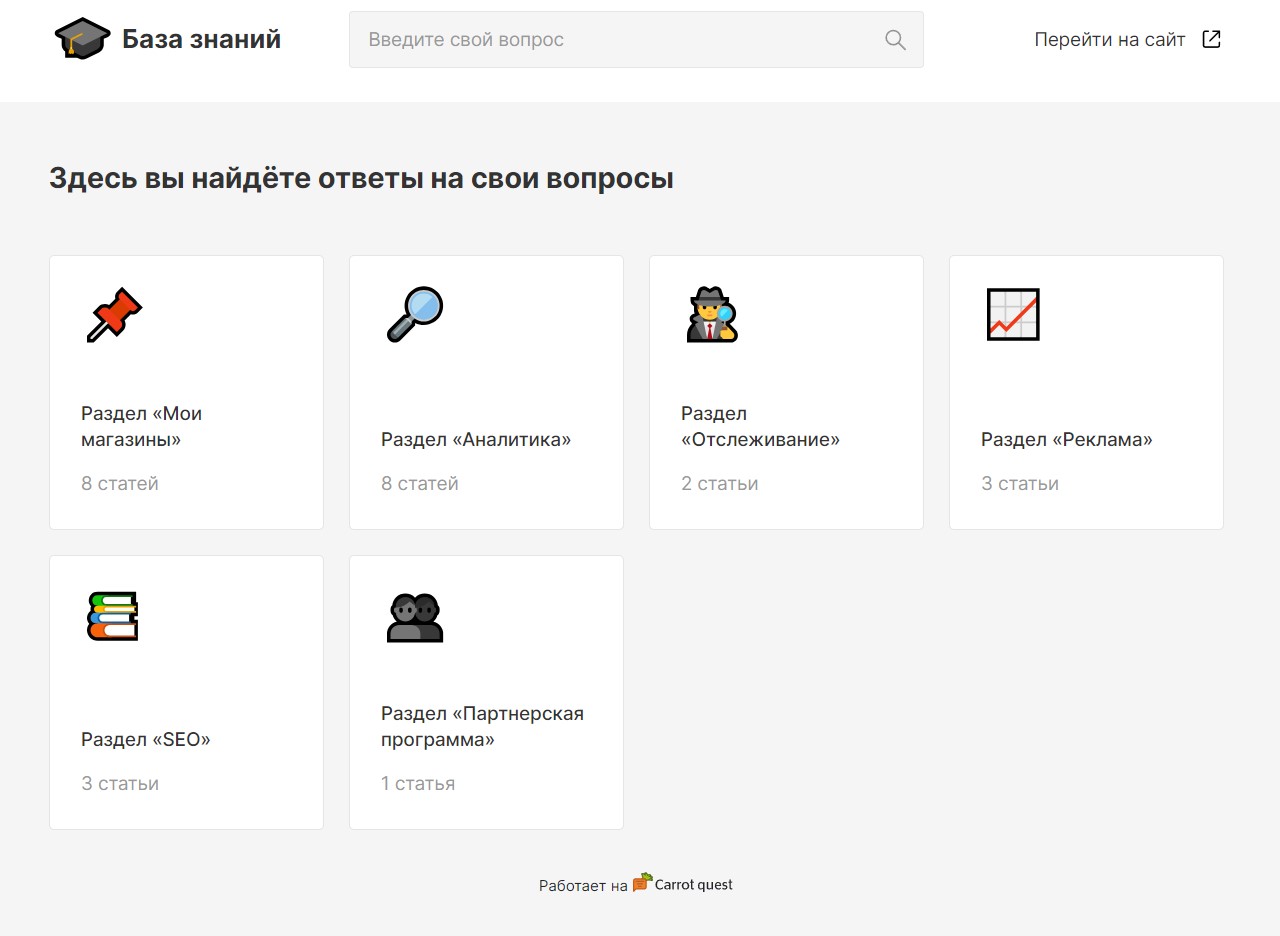
Task: Click '3 статьи' under Реклама
Action: coord(1020,484)
